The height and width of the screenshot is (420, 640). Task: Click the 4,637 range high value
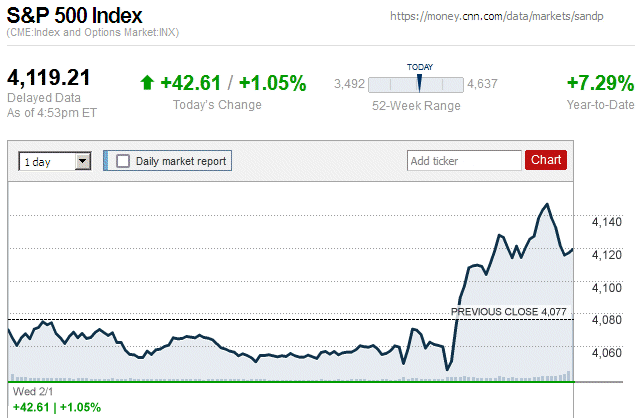(x=482, y=85)
